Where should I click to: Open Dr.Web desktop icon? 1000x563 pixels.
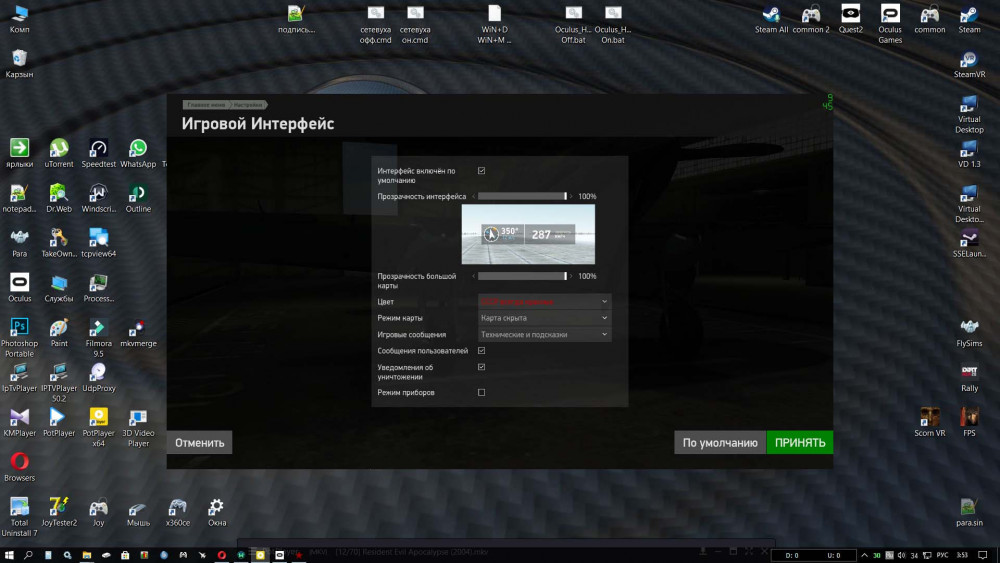click(x=59, y=198)
